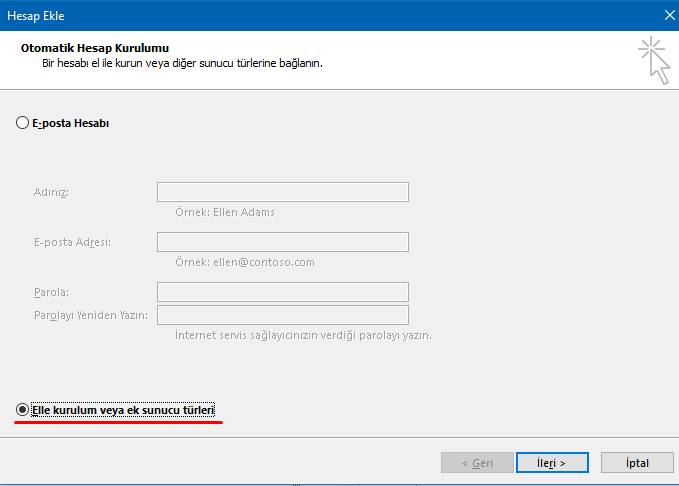Click the Parolayı Yeniden Yazın label
This screenshot has height=486, width=679.
point(91,315)
